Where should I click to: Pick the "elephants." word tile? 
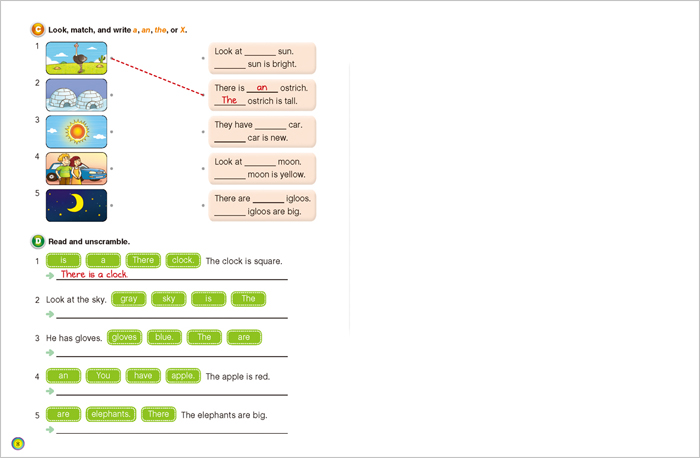[110, 414]
